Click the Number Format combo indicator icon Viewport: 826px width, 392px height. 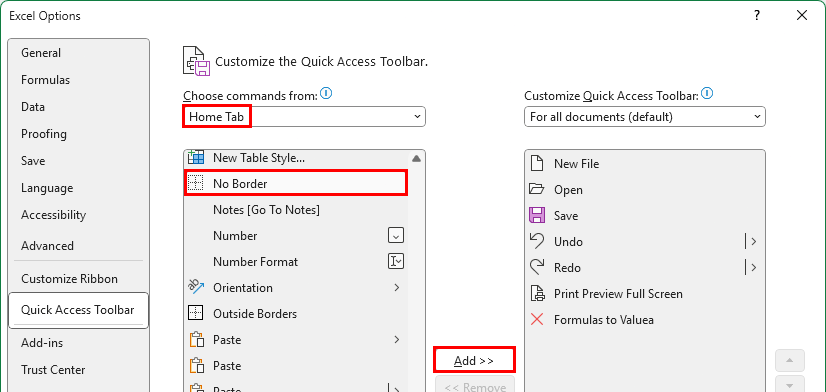click(x=396, y=261)
